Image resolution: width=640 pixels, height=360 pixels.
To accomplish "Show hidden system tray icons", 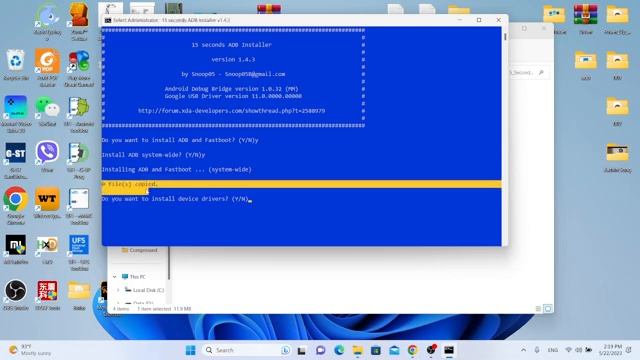I will tap(523, 350).
